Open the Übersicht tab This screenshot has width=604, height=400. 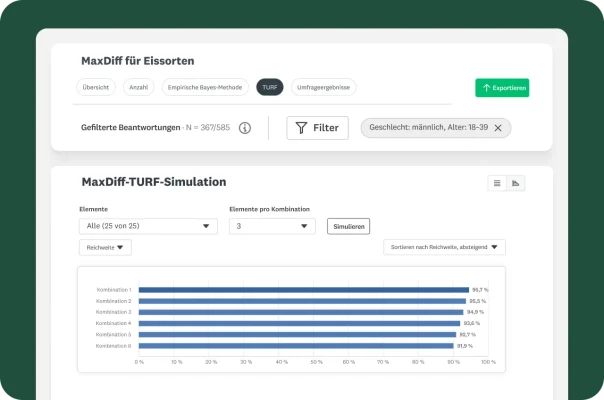(x=96, y=88)
